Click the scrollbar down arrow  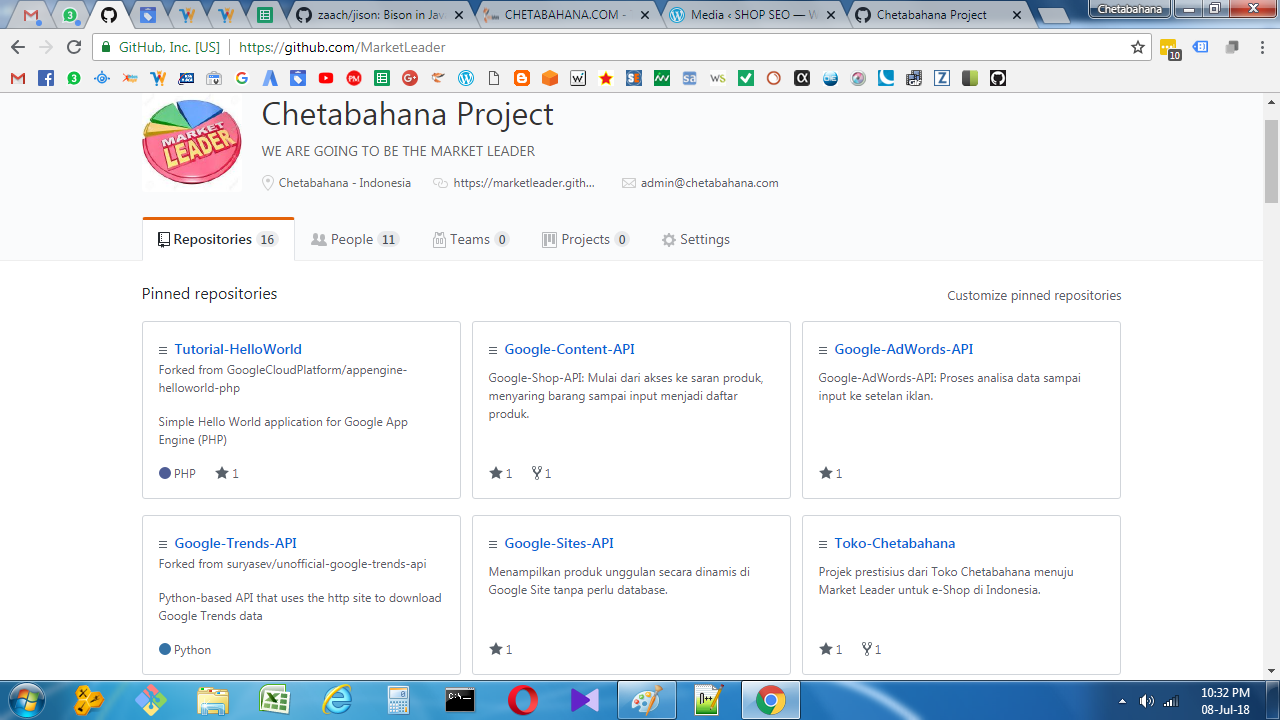tap(1271, 671)
